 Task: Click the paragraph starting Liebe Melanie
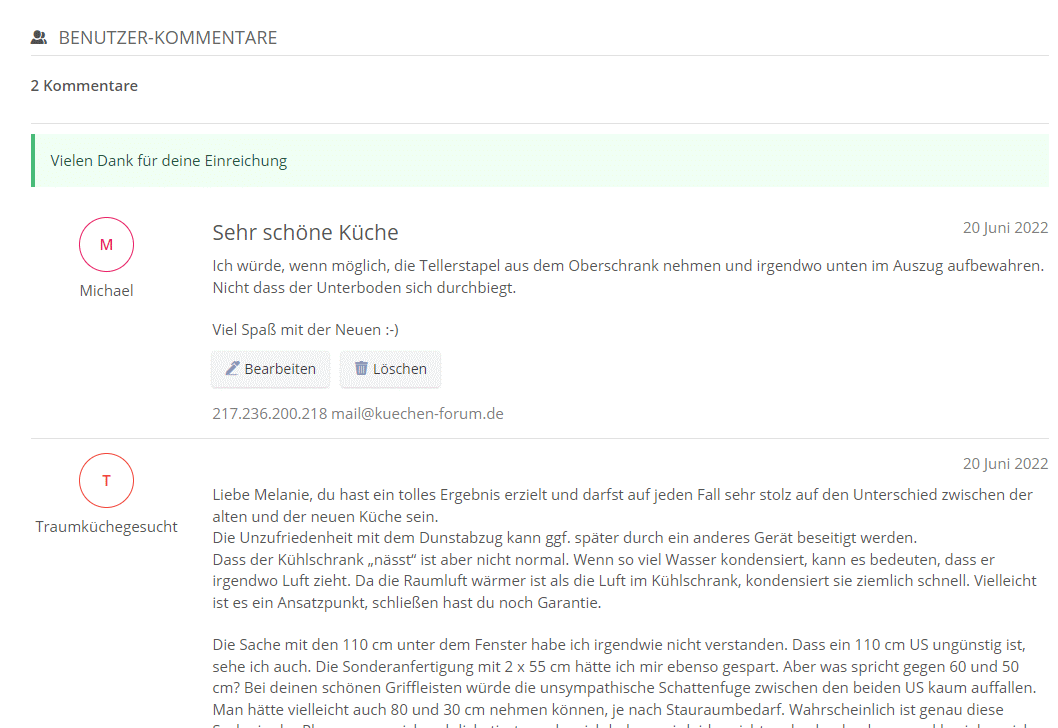[x=620, y=549]
